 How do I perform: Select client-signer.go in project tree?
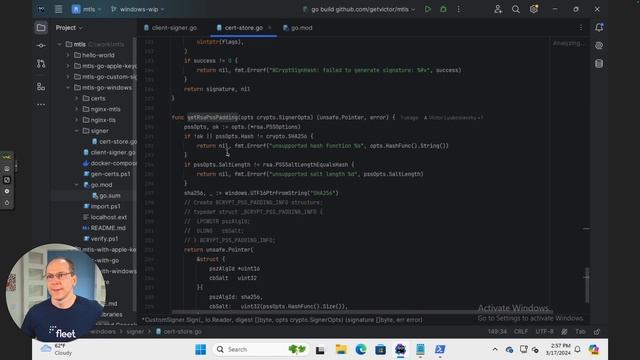(109, 152)
